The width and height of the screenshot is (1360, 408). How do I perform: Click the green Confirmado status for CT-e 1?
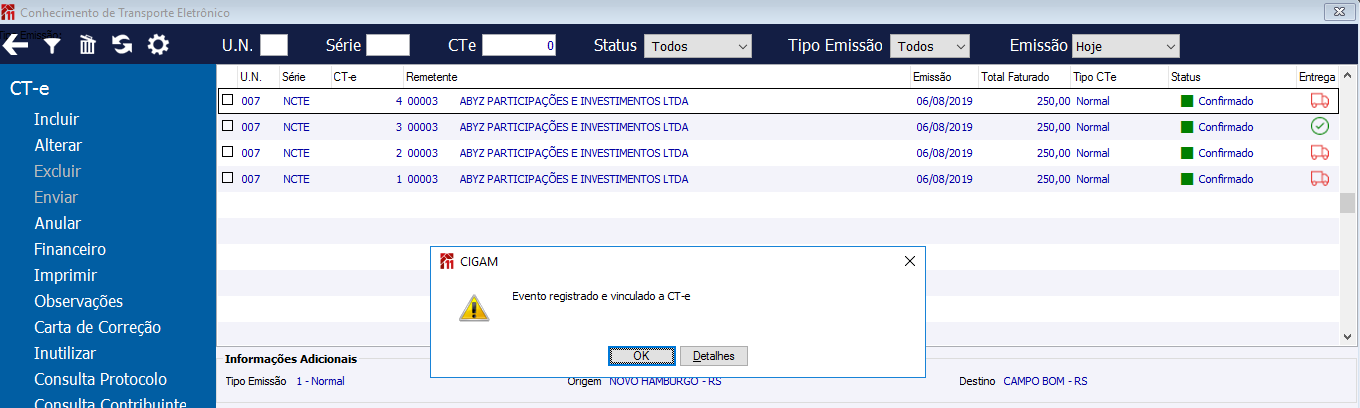1217,179
